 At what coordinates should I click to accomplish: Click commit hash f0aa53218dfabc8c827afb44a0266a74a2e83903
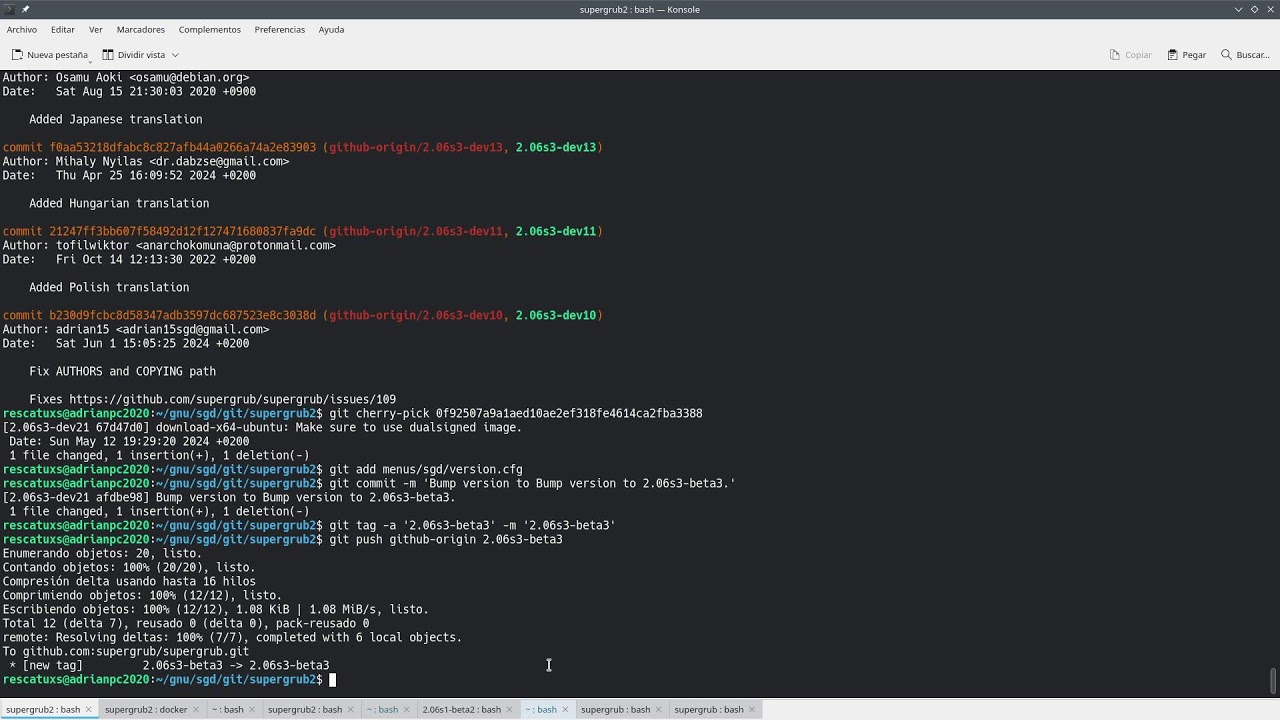[x=183, y=147]
